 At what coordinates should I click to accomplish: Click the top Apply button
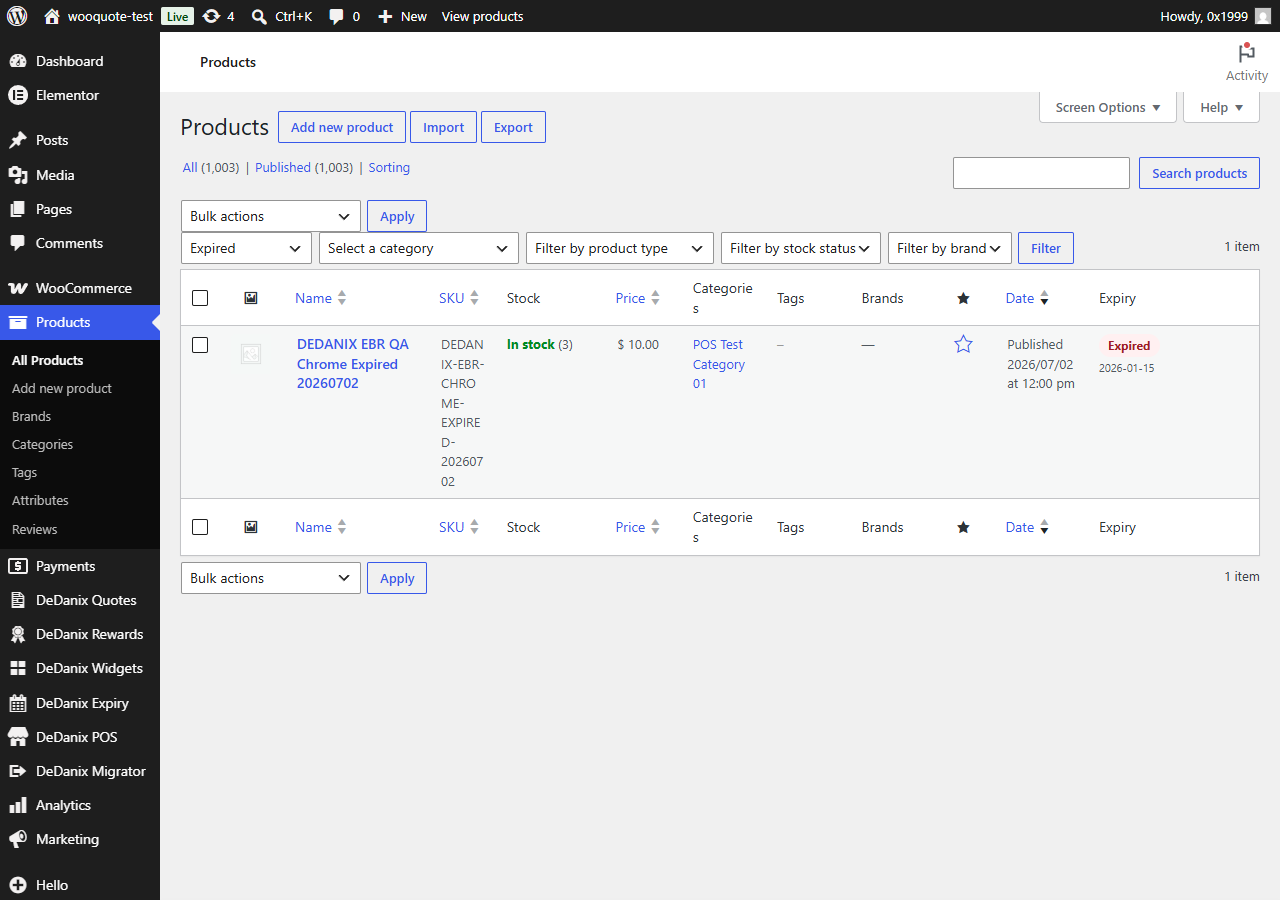[397, 216]
